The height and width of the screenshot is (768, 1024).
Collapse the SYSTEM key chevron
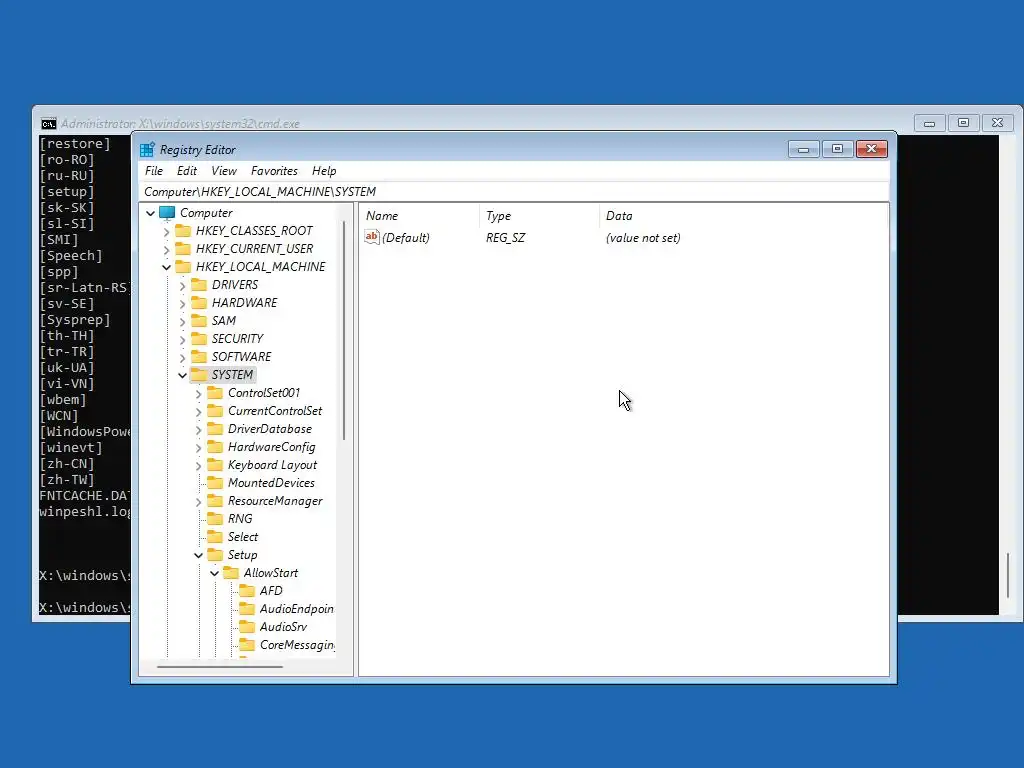pyautogui.click(x=183, y=375)
